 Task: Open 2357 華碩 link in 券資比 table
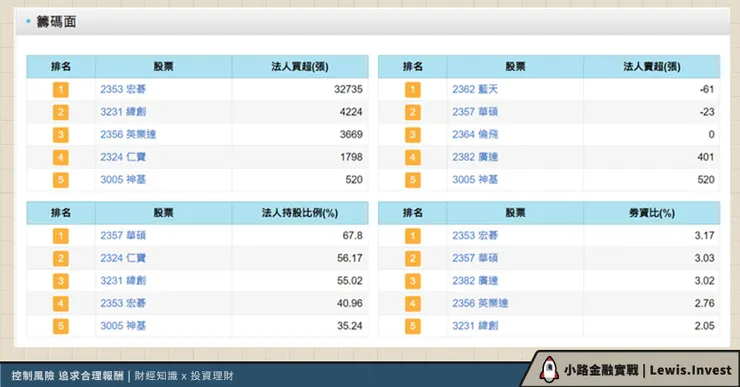[475, 258]
